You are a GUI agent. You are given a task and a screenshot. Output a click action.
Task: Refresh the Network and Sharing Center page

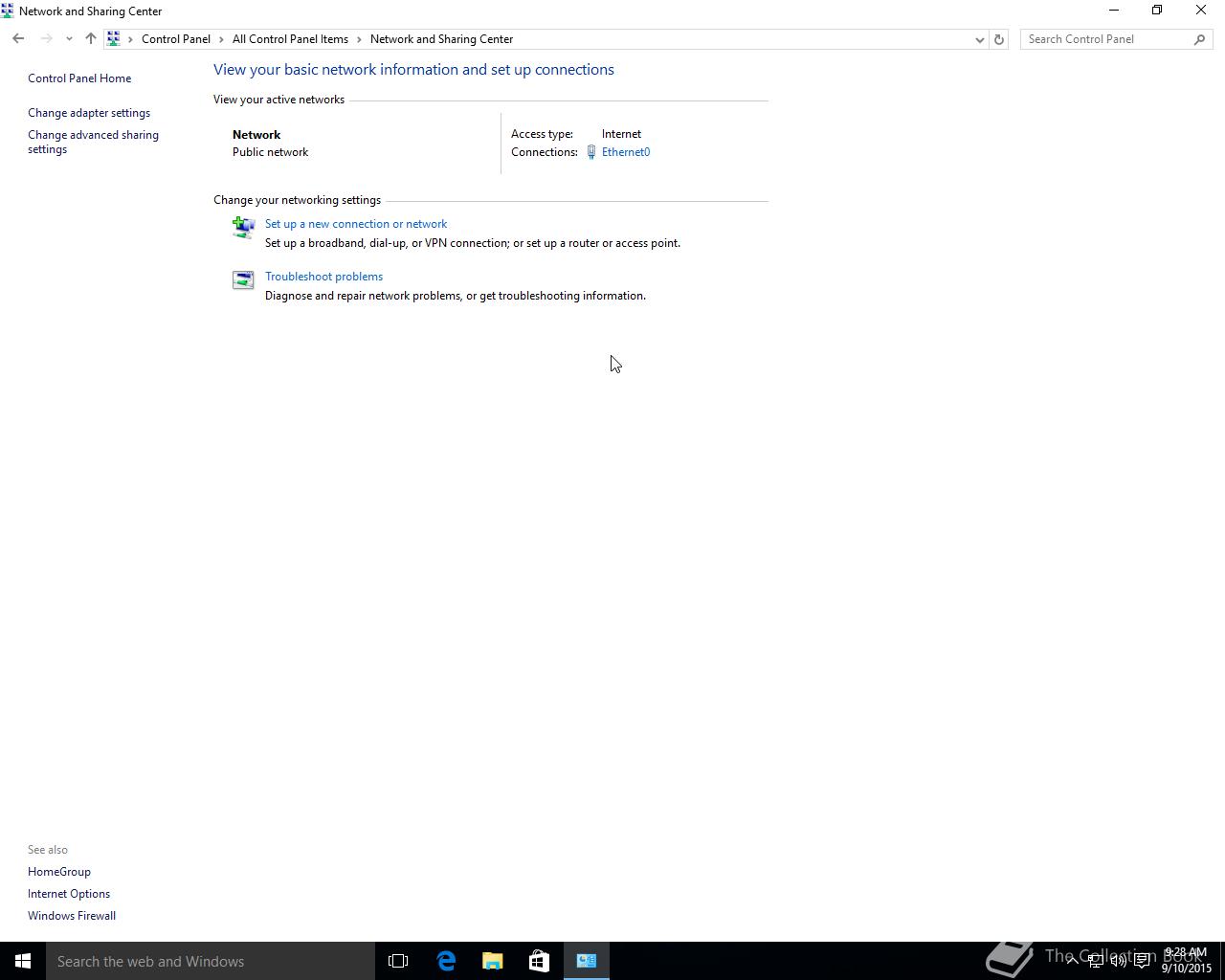coord(998,39)
